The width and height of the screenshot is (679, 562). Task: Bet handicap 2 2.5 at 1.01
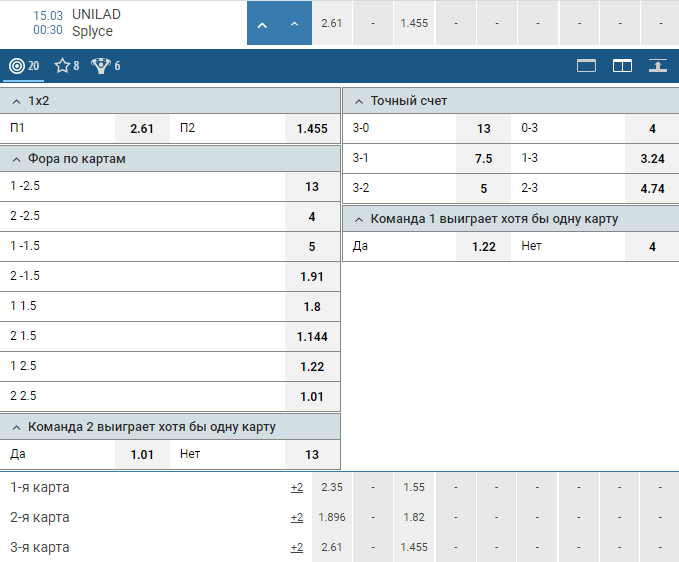tap(312, 396)
